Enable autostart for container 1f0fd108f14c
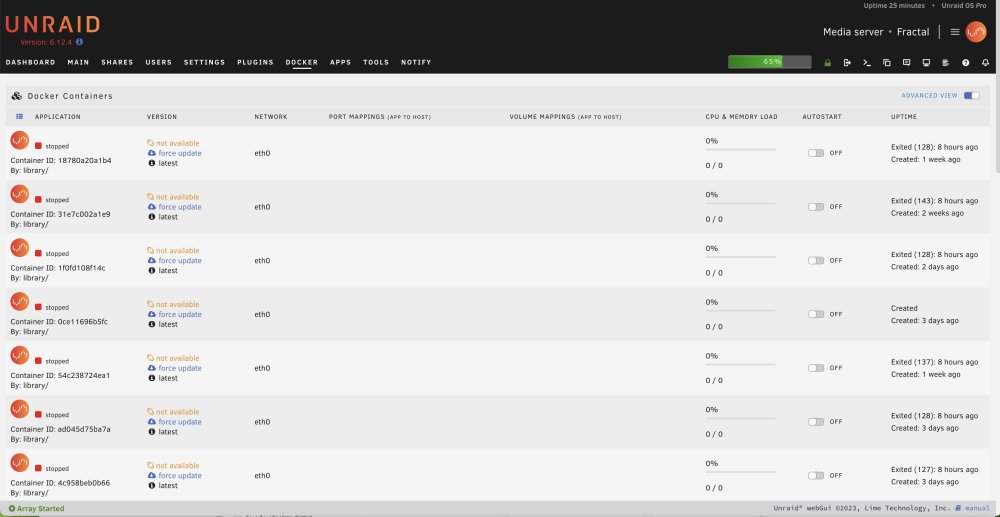Viewport: 1000px width, 517px height. (816, 260)
